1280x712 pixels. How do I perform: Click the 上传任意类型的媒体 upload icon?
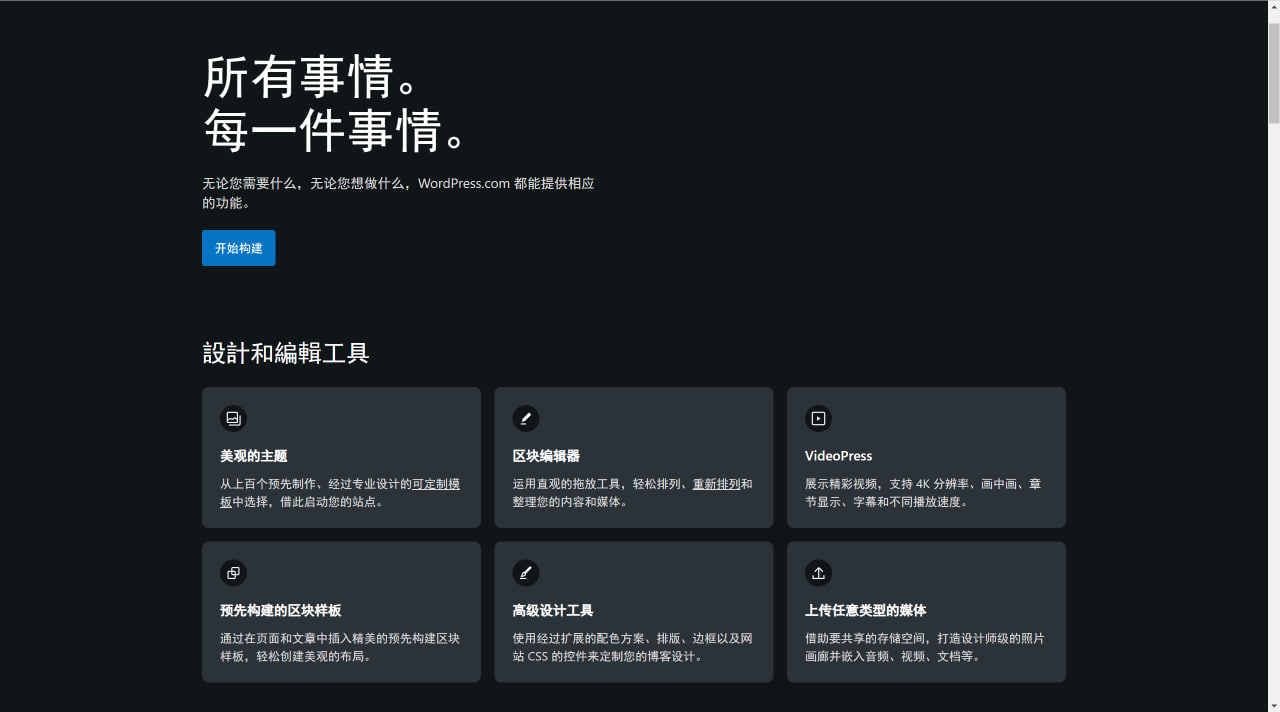(818, 573)
